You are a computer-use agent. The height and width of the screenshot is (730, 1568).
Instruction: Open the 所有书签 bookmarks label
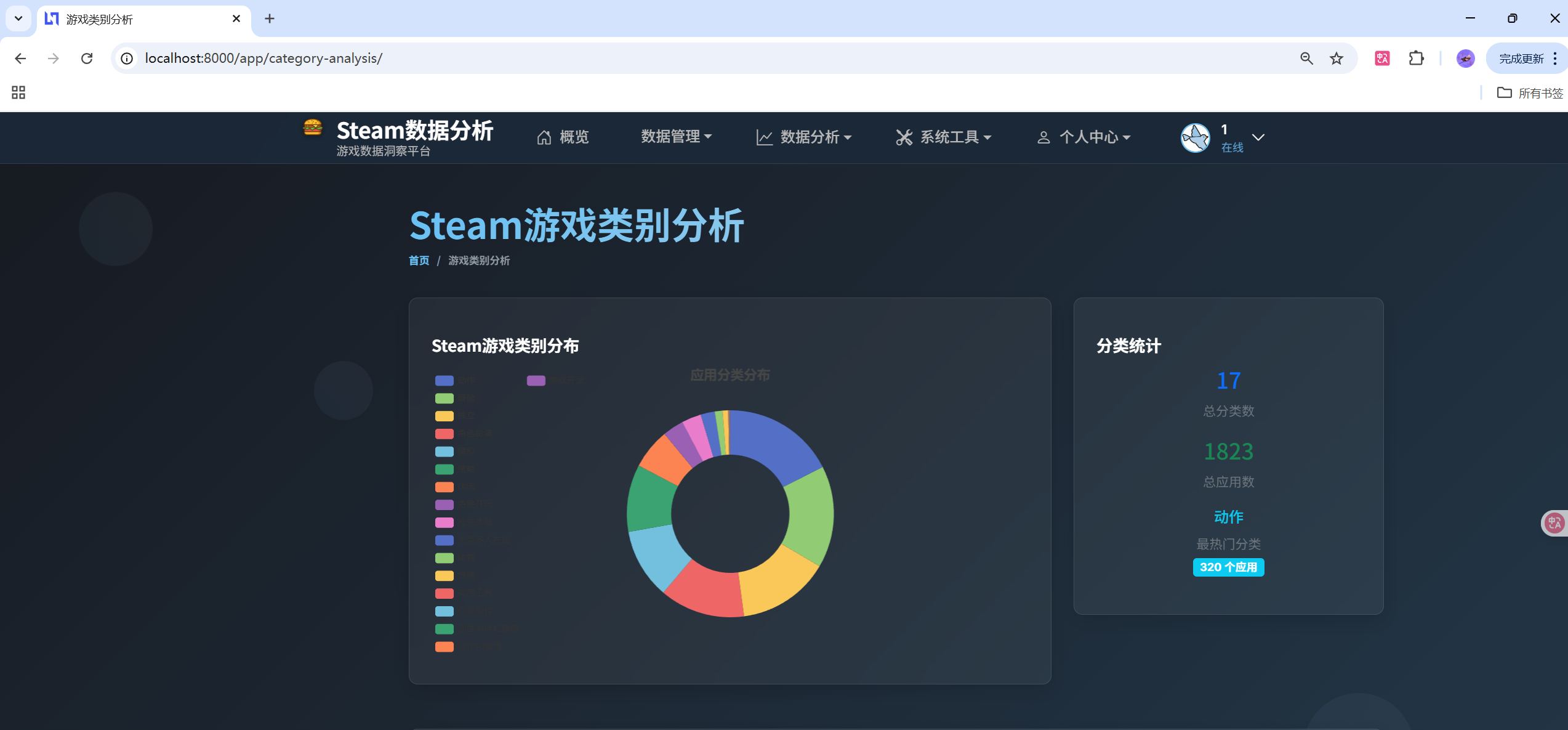1540,93
